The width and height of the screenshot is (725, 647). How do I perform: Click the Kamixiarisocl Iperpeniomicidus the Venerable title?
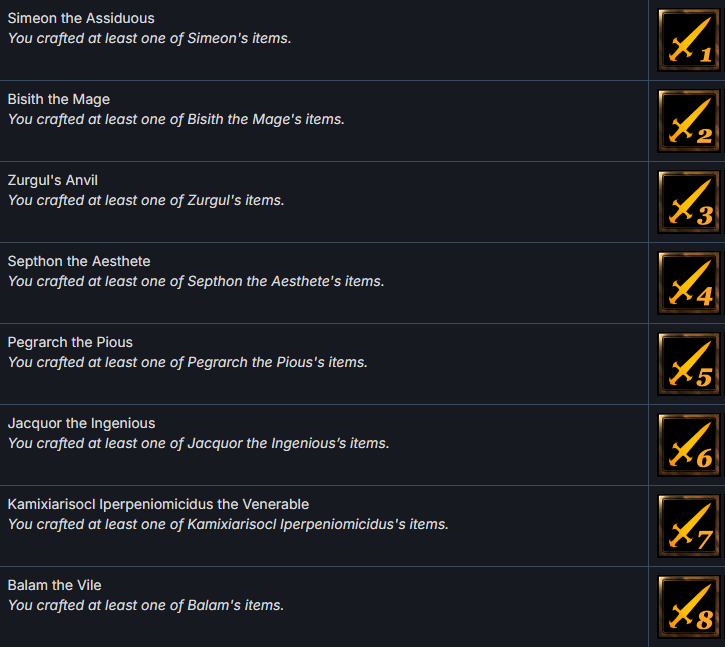pos(158,505)
